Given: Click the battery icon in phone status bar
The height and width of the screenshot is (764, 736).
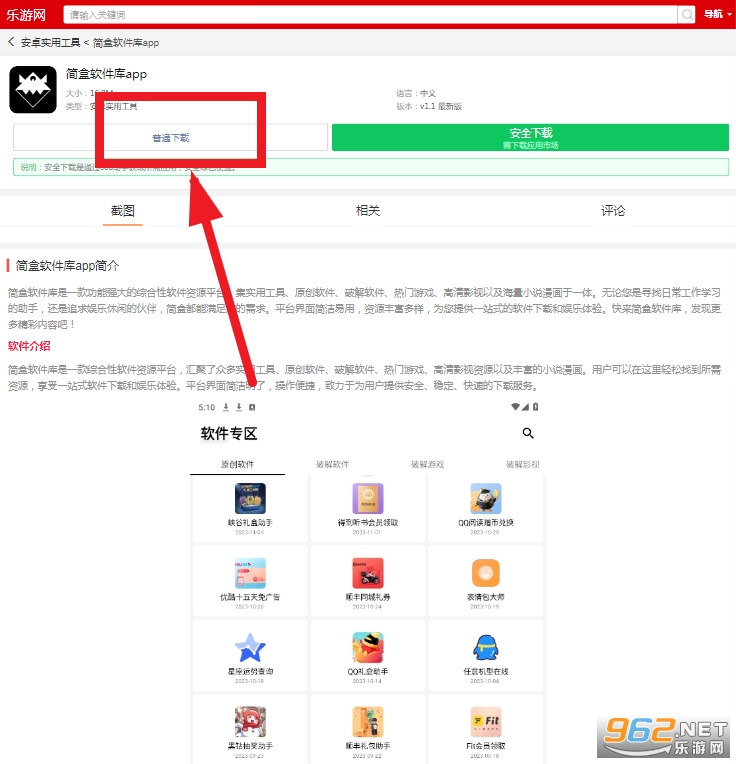Looking at the screenshot, I should [535, 407].
